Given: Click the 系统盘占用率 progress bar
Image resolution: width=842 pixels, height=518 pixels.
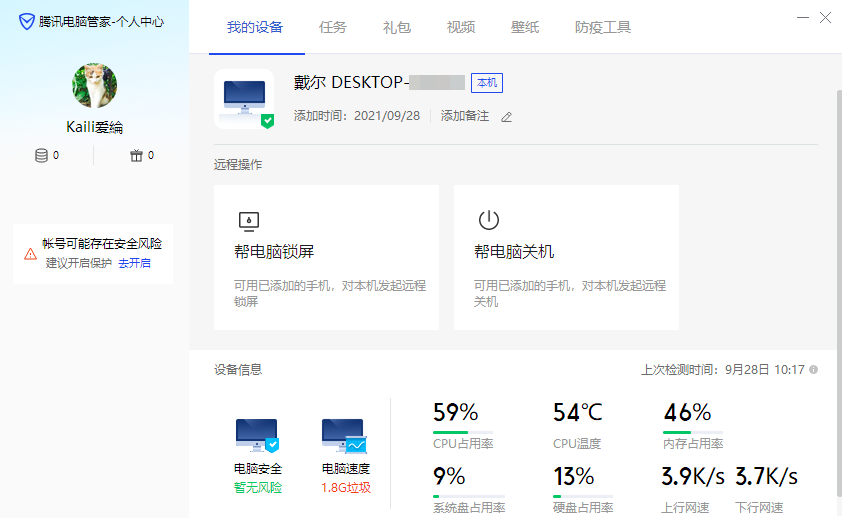Looking at the screenshot, I should [469, 496].
